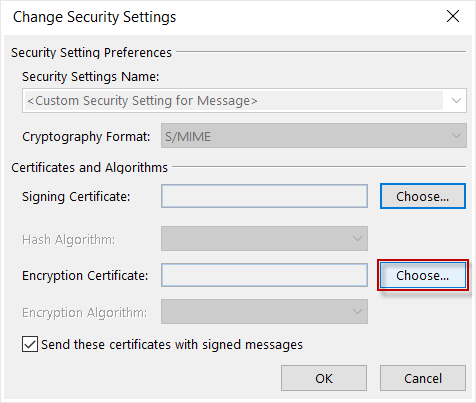Open the Security Settings Name dropdown

pos(244,100)
